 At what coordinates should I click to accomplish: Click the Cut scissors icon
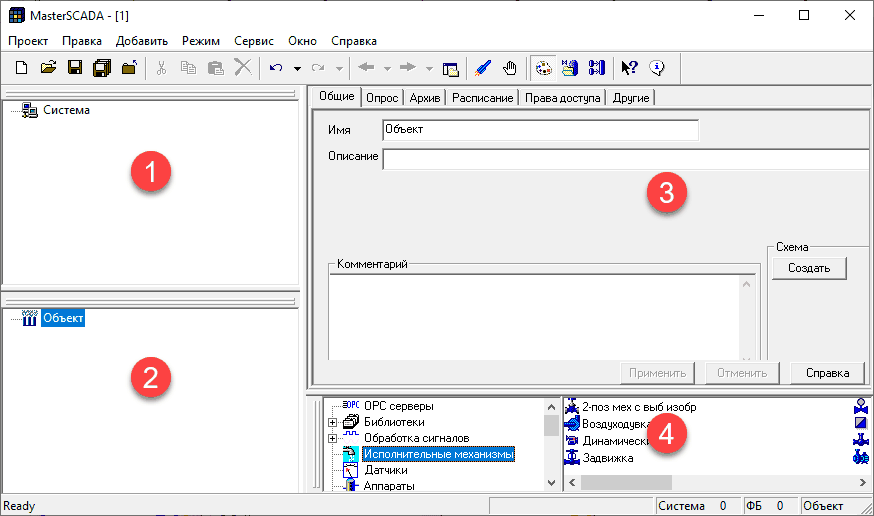161,68
